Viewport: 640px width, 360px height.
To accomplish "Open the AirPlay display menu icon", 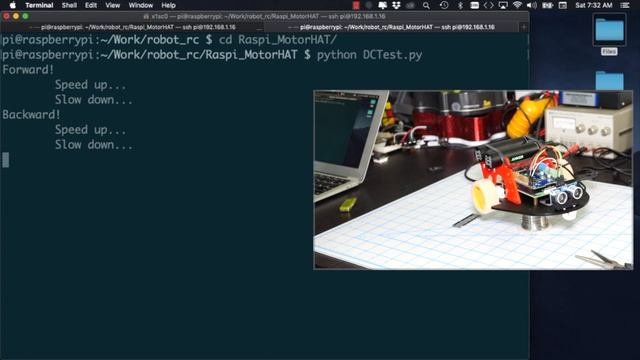I will (503, 5).
